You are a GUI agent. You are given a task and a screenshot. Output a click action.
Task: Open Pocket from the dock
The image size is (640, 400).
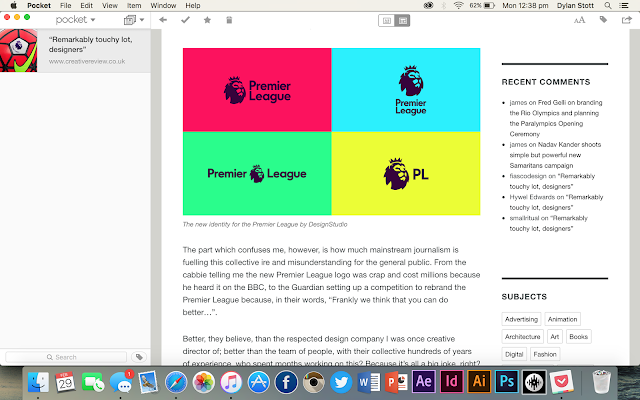pos(562,382)
